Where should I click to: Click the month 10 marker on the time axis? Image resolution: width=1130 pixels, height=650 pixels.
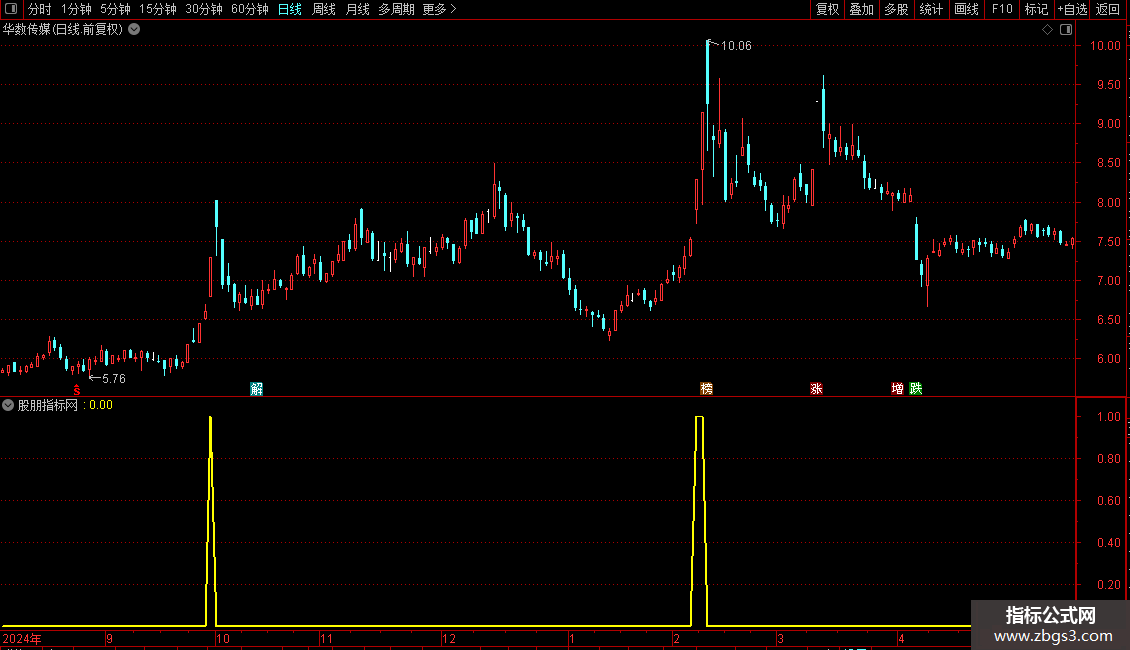pyautogui.click(x=223, y=639)
